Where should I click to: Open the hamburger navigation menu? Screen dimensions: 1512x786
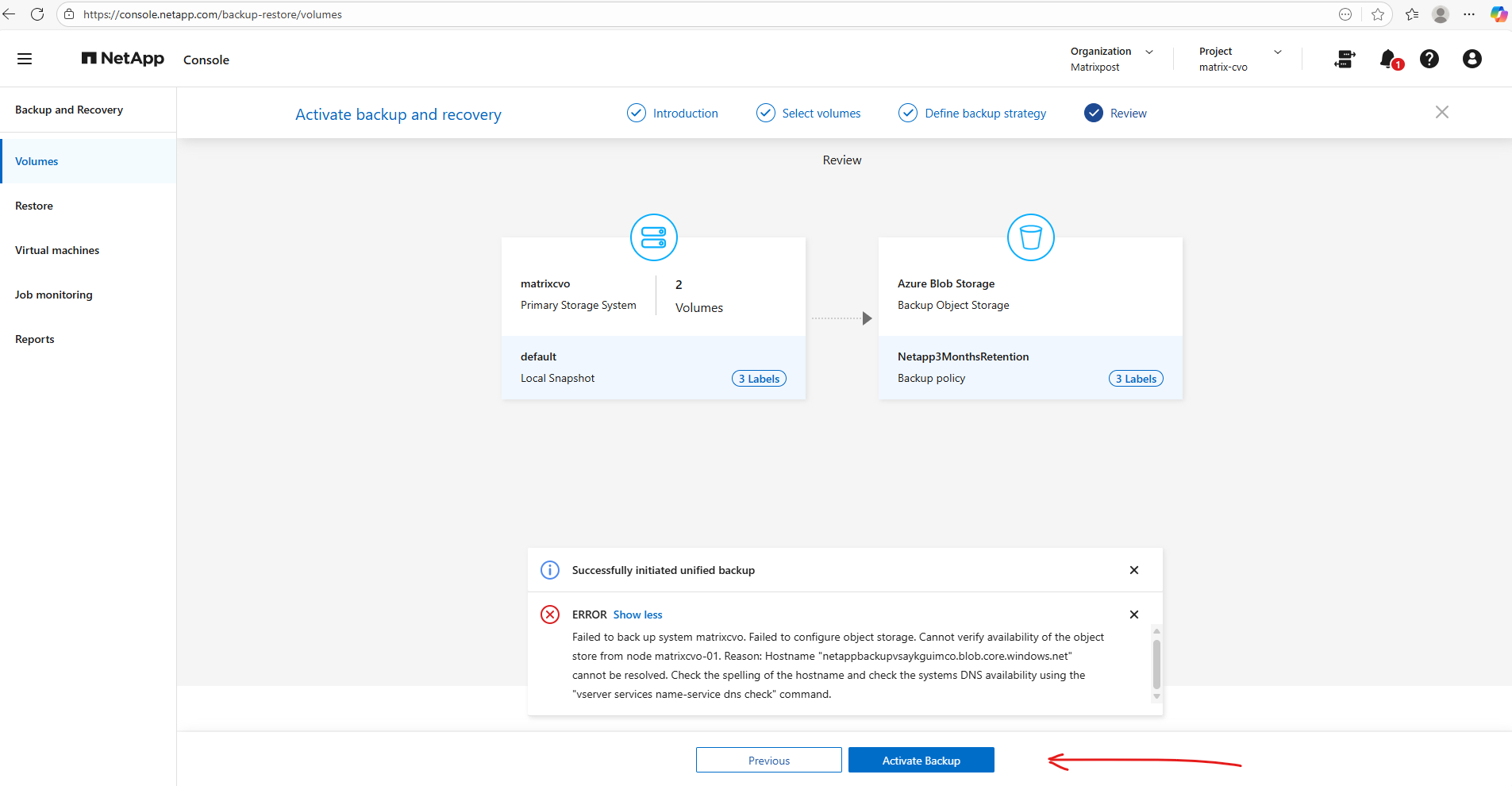[25, 59]
